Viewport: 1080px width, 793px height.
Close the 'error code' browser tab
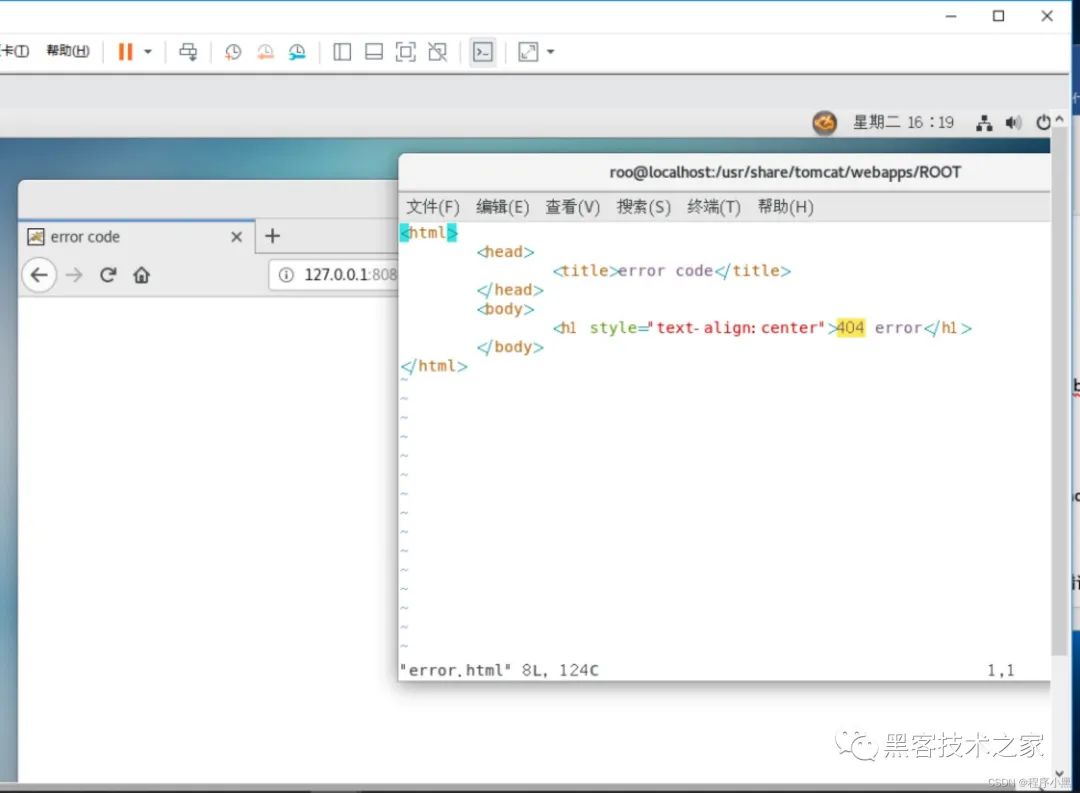pos(236,237)
